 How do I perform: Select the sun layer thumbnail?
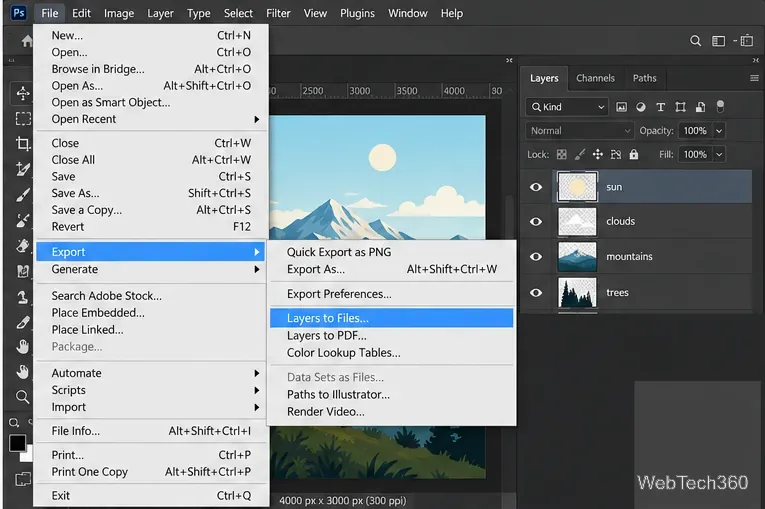pyautogui.click(x=577, y=187)
